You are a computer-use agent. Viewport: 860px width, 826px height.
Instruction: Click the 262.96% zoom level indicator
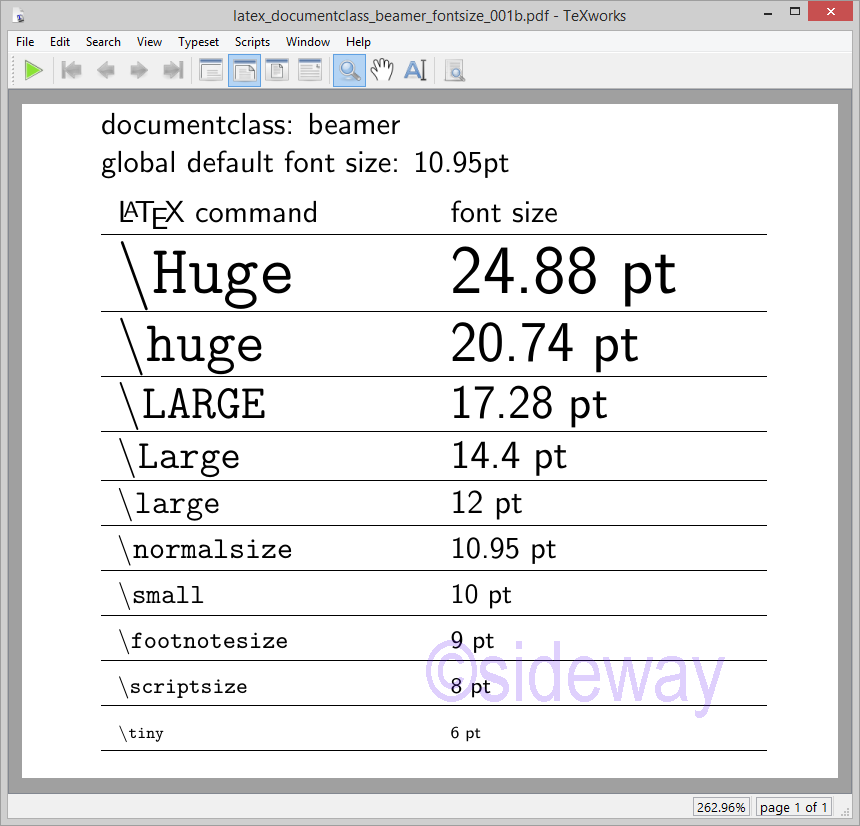click(x=721, y=807)
